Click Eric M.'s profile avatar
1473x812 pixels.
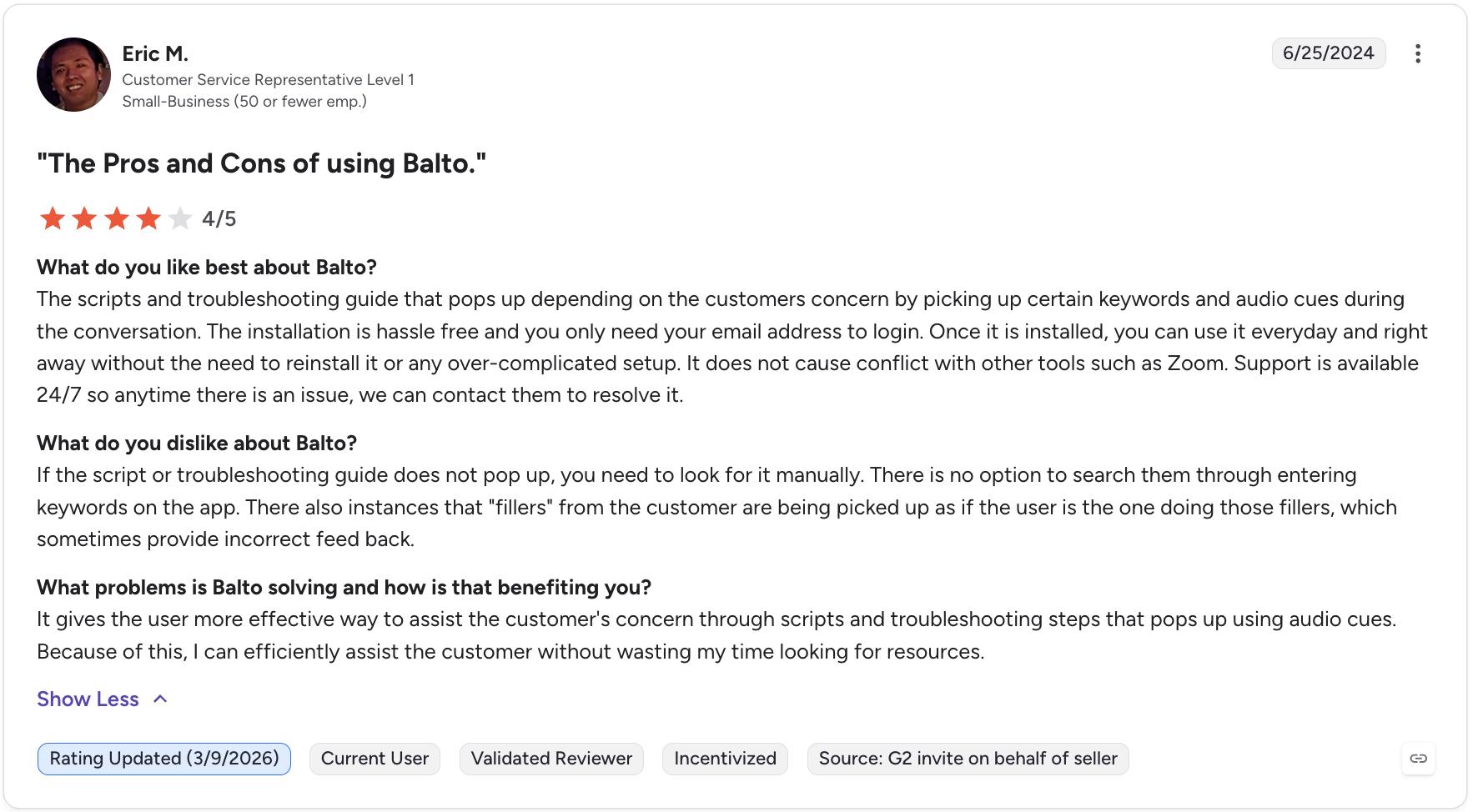pos(73,74)
